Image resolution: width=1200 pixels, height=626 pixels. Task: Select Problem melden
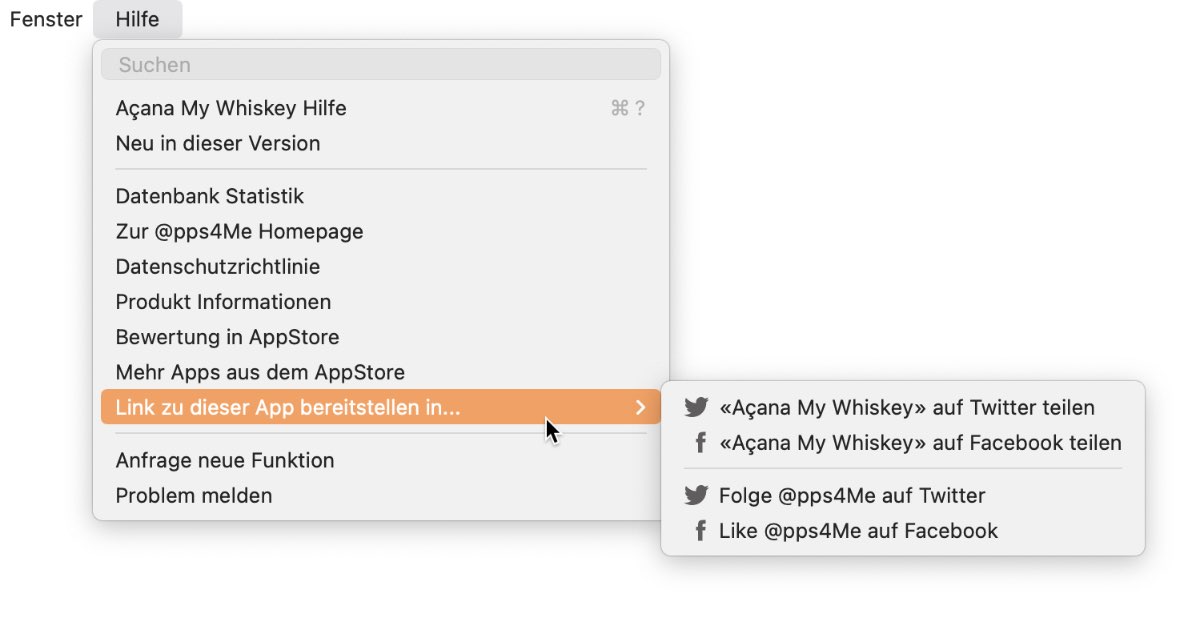coord(381,496)
